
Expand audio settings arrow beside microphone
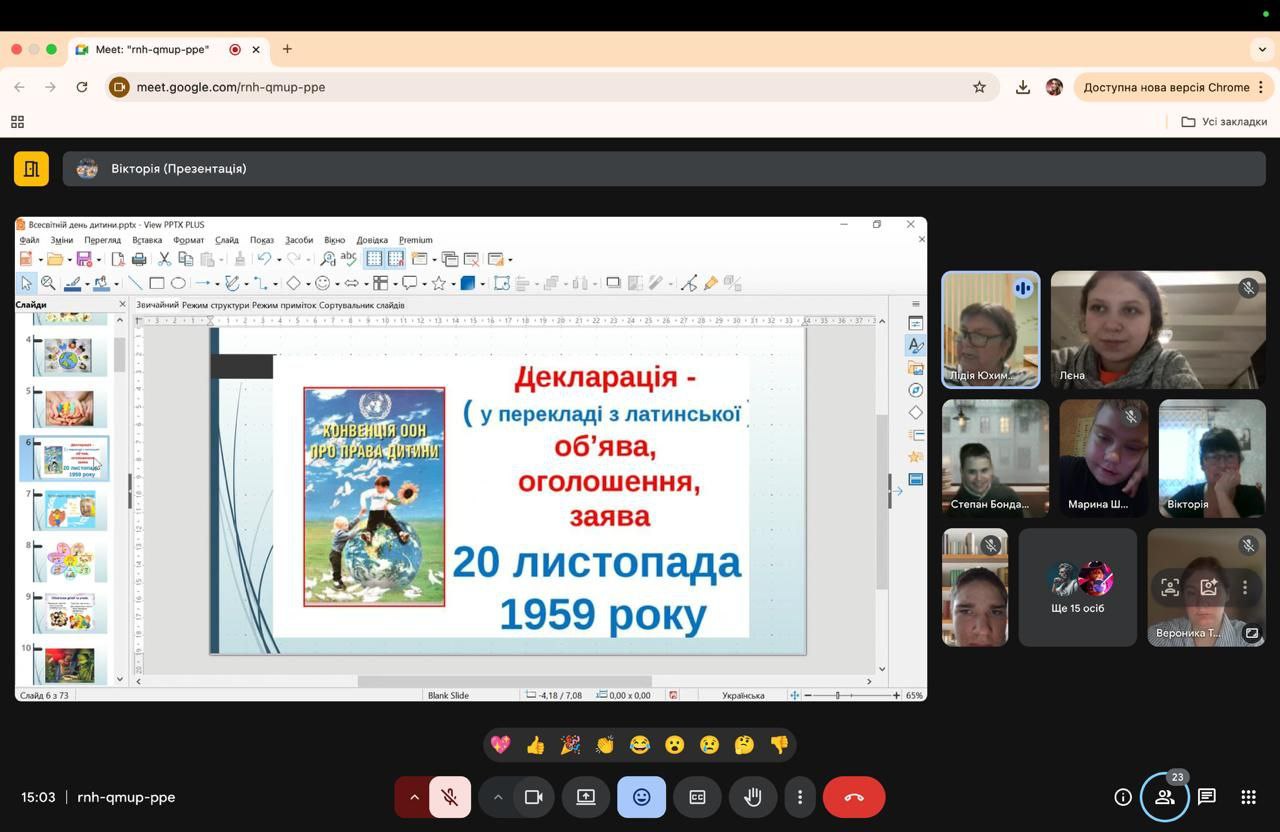413,797
